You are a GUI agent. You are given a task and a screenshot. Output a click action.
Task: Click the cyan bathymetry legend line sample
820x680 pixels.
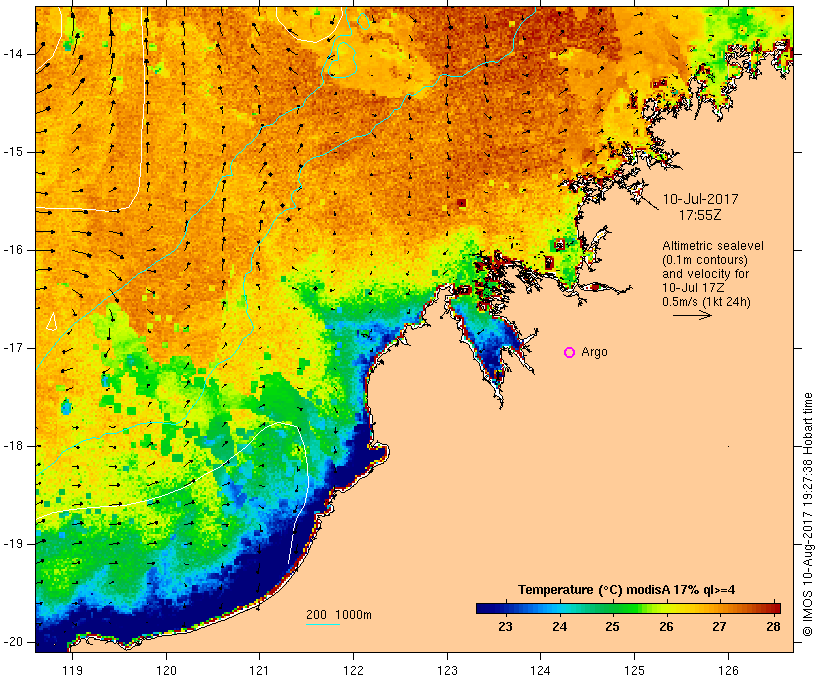tap(323, 624)
